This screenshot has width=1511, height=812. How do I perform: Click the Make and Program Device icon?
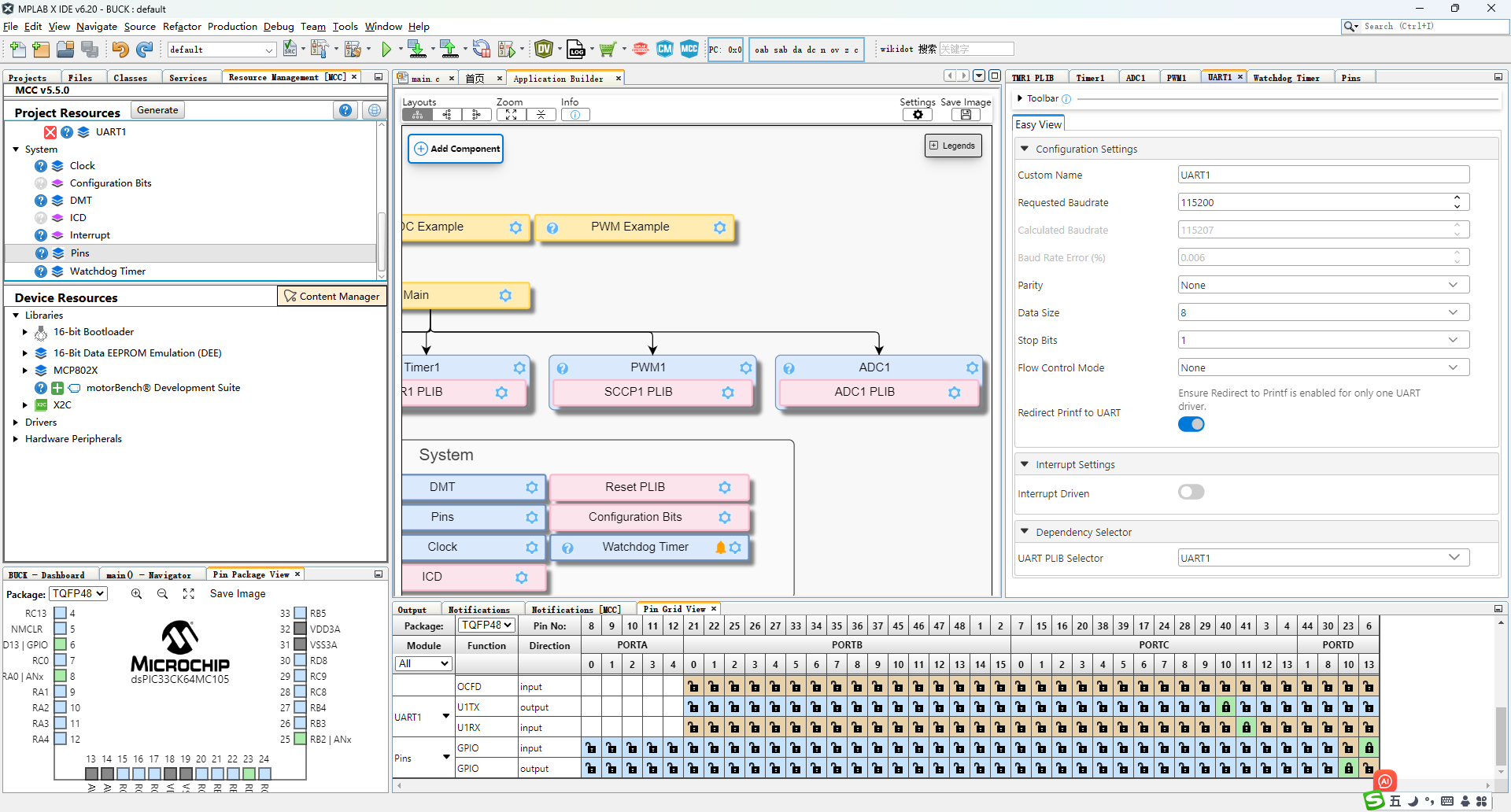pyautogui.click(x=417, y=49)
